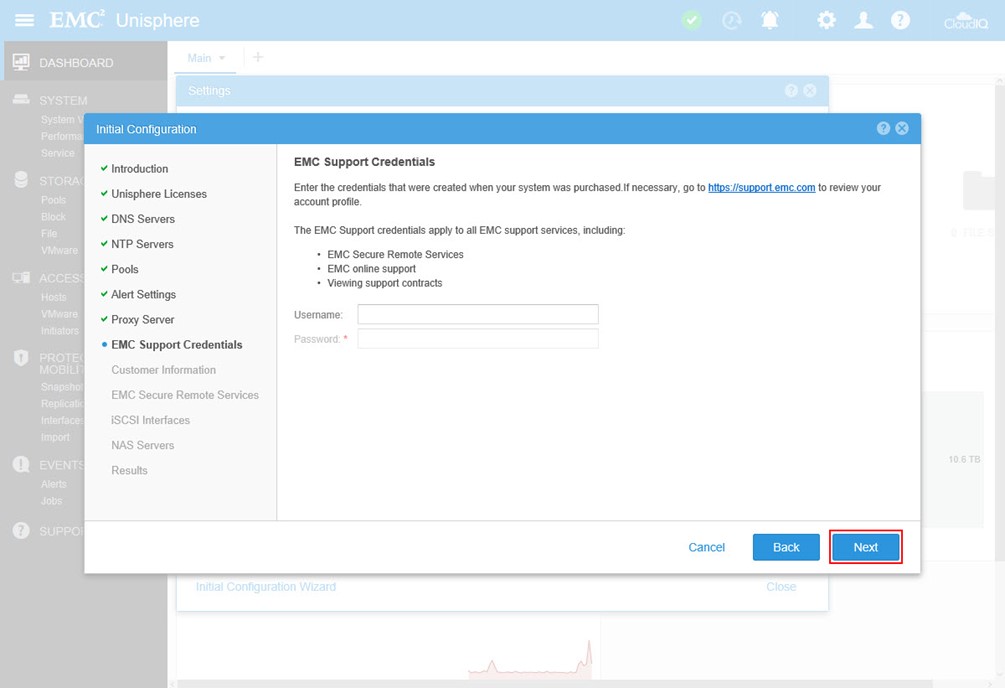Open the alerts bell icon
The image size is (1005, 688).
click(770, 21)
